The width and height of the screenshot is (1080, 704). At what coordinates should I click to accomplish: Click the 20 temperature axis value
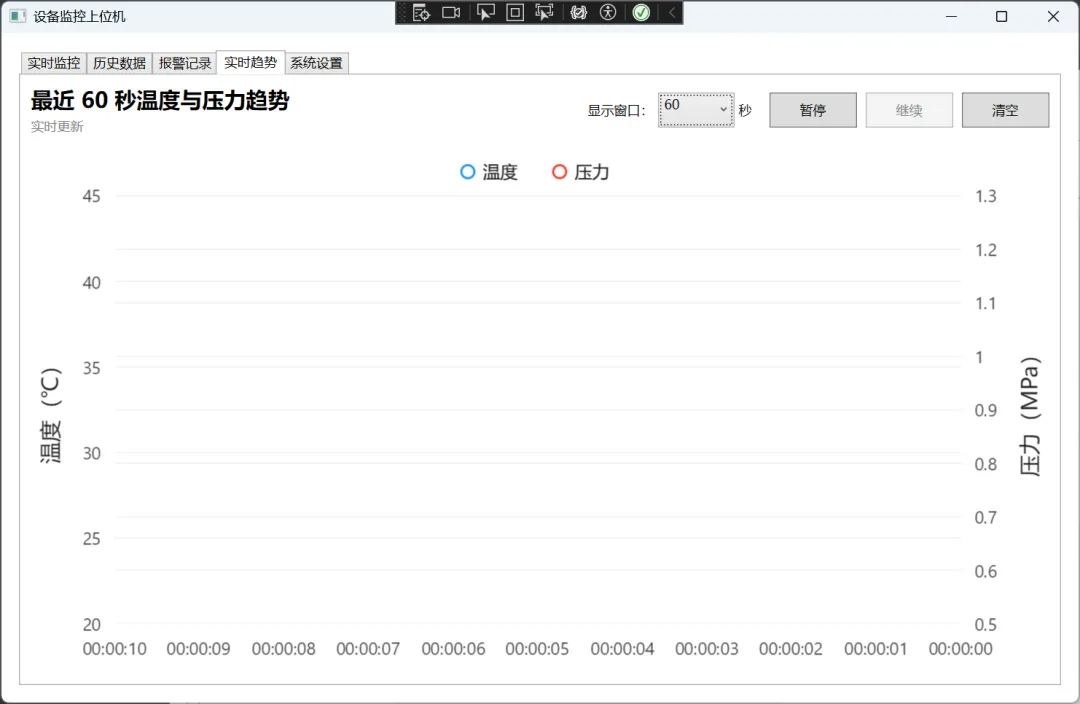click(92, 625)
